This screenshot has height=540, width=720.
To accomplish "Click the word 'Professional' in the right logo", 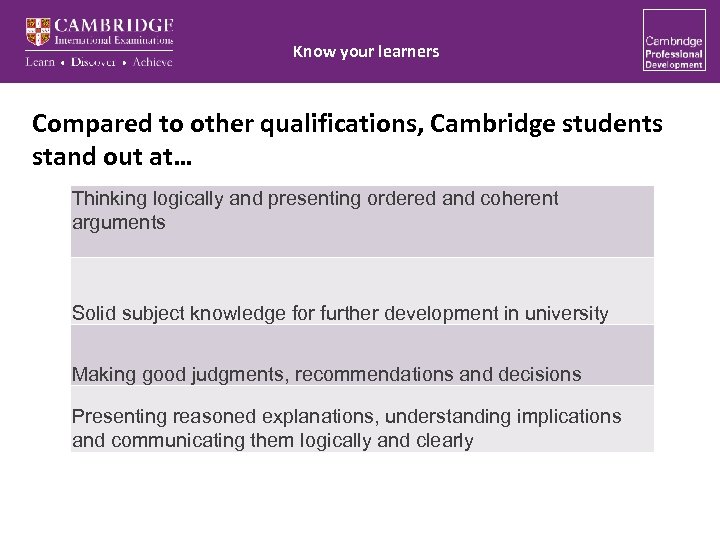I will click(673, 52).
